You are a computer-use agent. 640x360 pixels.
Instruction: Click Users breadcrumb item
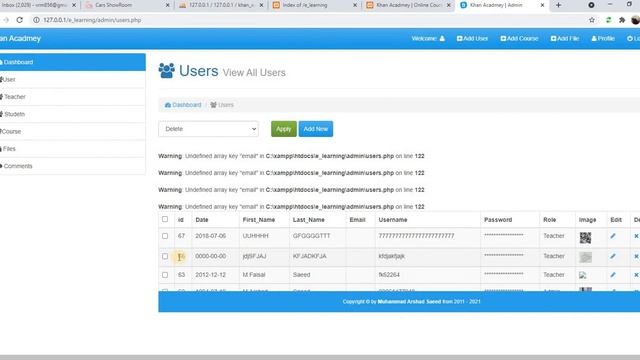[x=222, y=105]
